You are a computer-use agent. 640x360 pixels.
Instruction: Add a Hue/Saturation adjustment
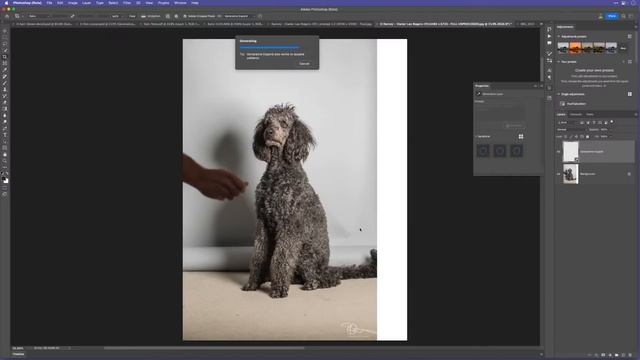coord(573,104)
